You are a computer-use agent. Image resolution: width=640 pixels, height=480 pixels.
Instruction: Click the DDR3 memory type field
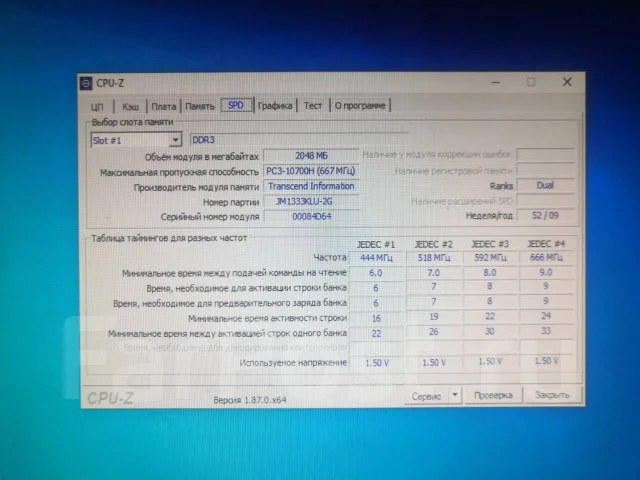pyautogui.click(x=299, y=140)
